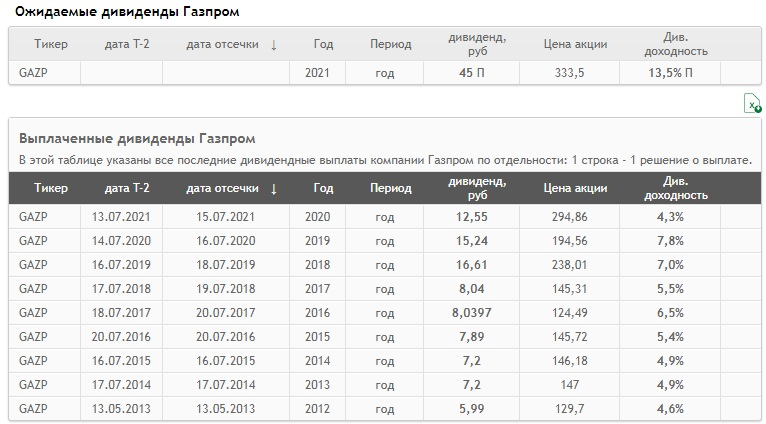Select the share price 294,86

tap(570, 217)
